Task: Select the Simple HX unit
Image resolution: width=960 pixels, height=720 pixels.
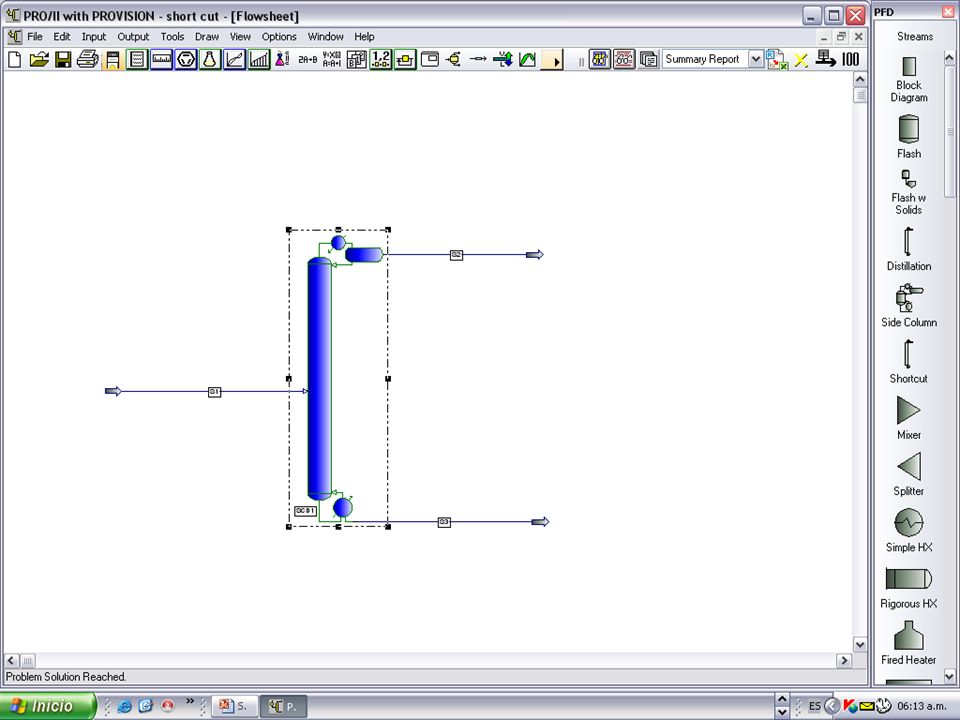Action: coord(909,530)
